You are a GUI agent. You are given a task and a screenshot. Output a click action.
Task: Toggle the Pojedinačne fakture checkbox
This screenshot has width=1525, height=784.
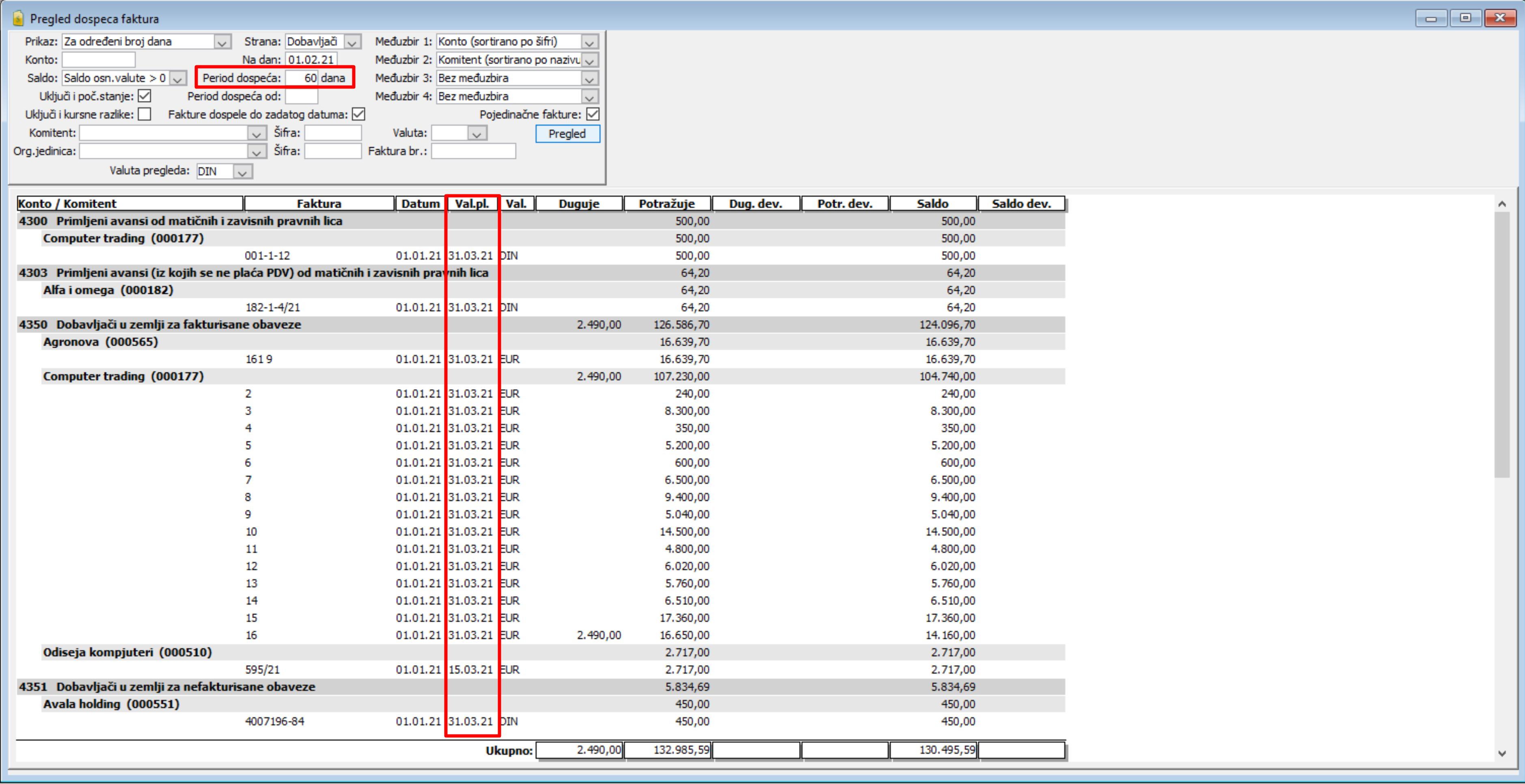tap(593, 114)
